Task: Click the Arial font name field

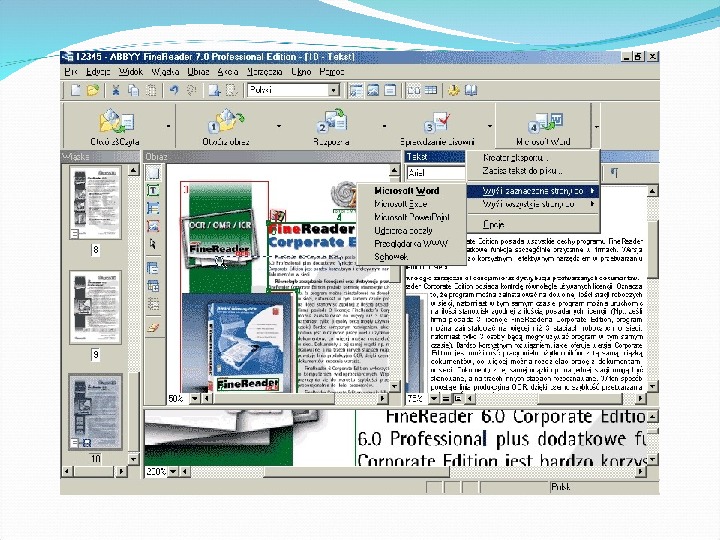Action: (436, 173)
